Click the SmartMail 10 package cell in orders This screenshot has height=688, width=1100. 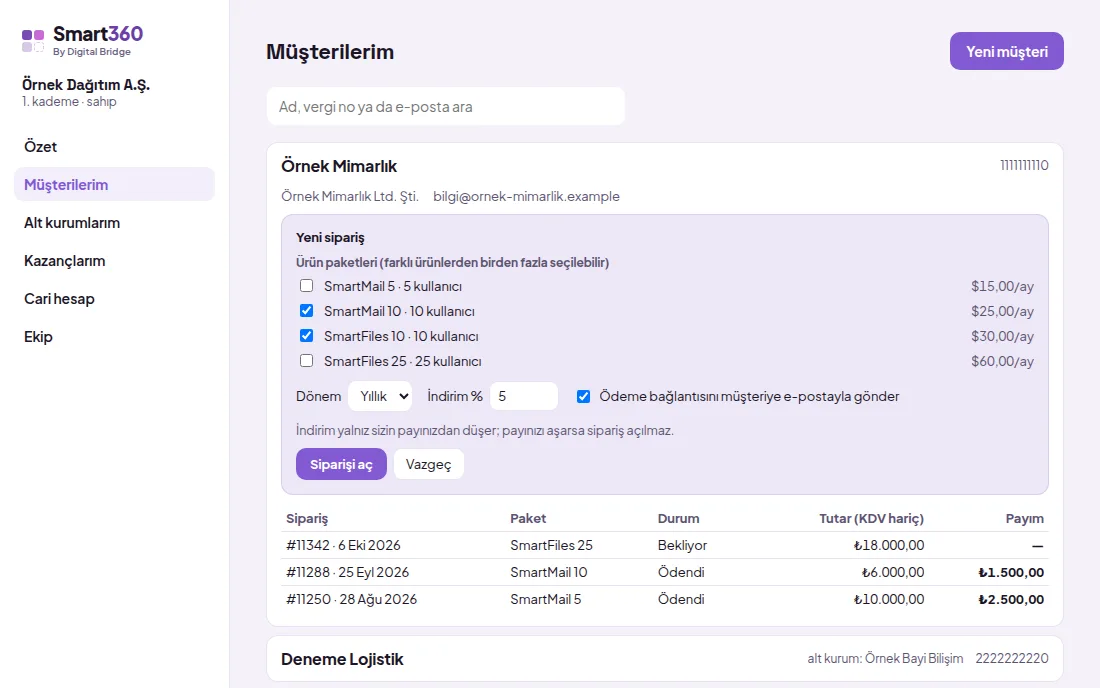pos(549,572)
